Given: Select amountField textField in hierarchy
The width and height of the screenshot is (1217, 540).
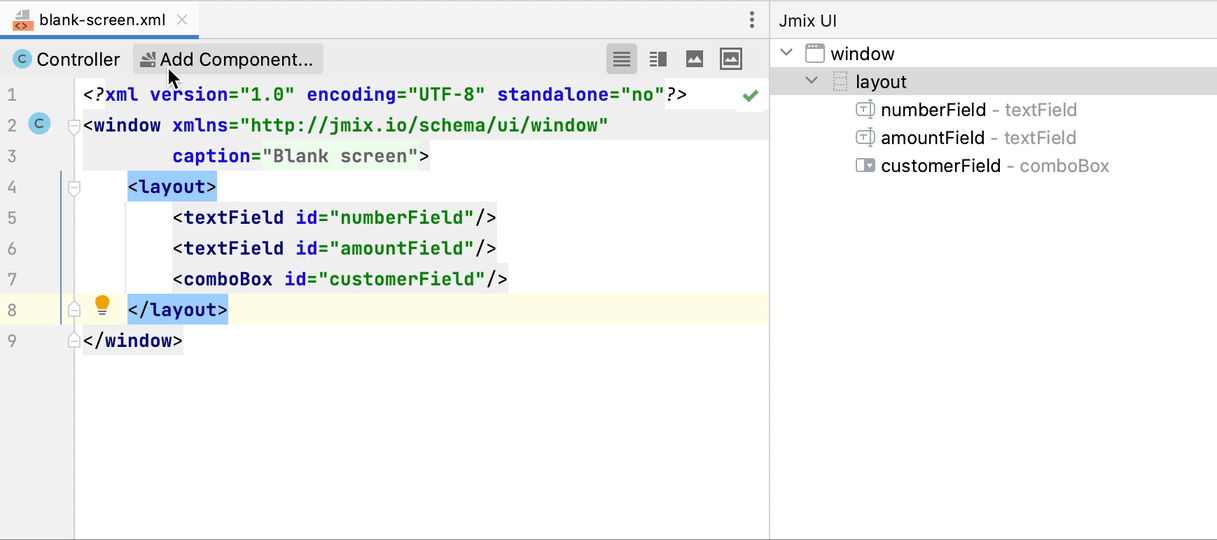Looking at the screenshot, I should click(978, 137).
